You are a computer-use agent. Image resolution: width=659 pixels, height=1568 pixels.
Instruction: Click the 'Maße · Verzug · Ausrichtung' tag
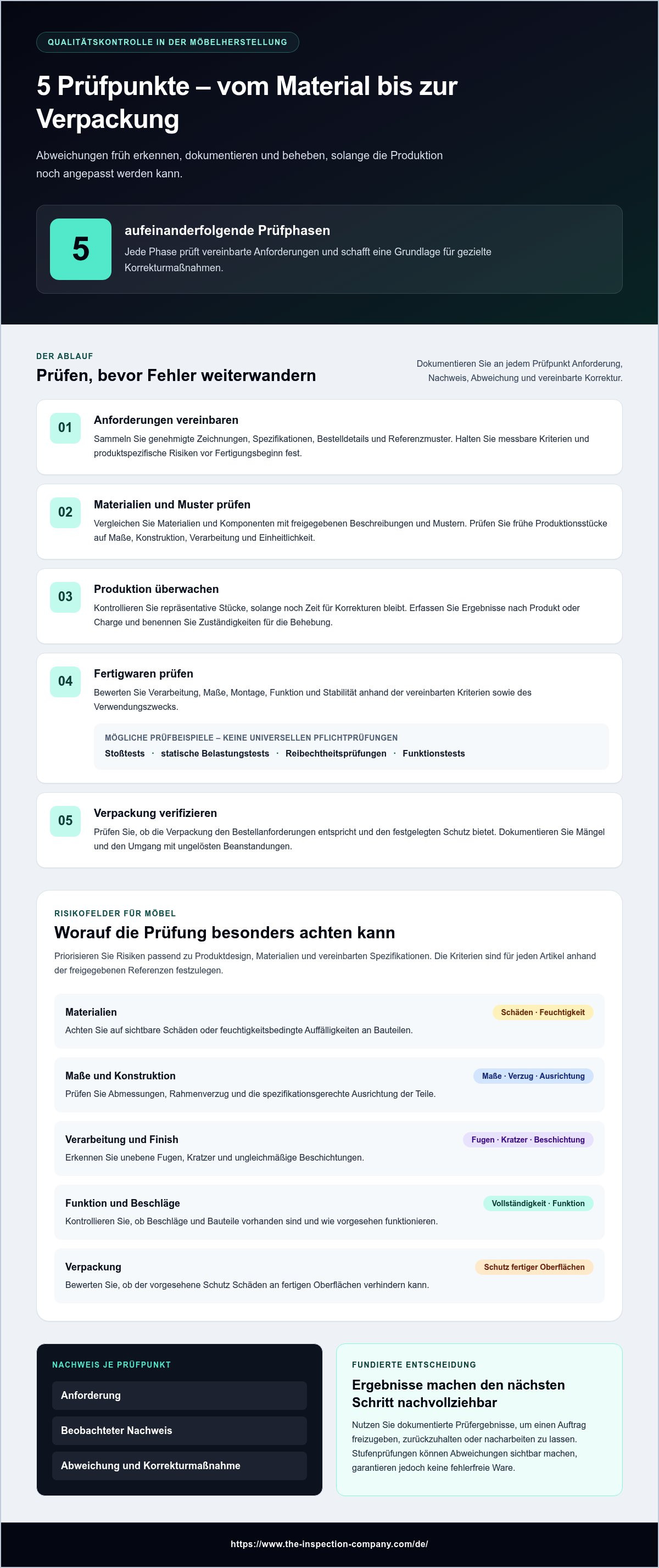point(533,1076)
